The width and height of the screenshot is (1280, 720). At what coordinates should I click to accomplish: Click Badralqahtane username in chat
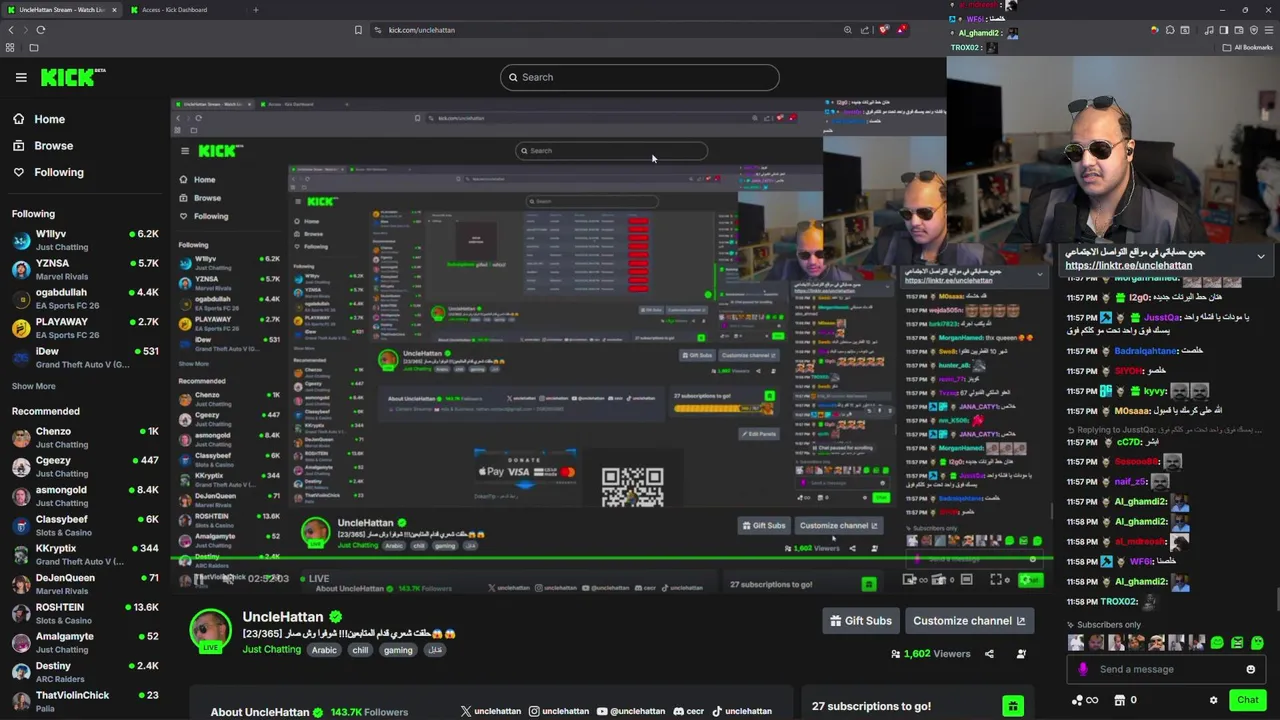coord(1146,351)
